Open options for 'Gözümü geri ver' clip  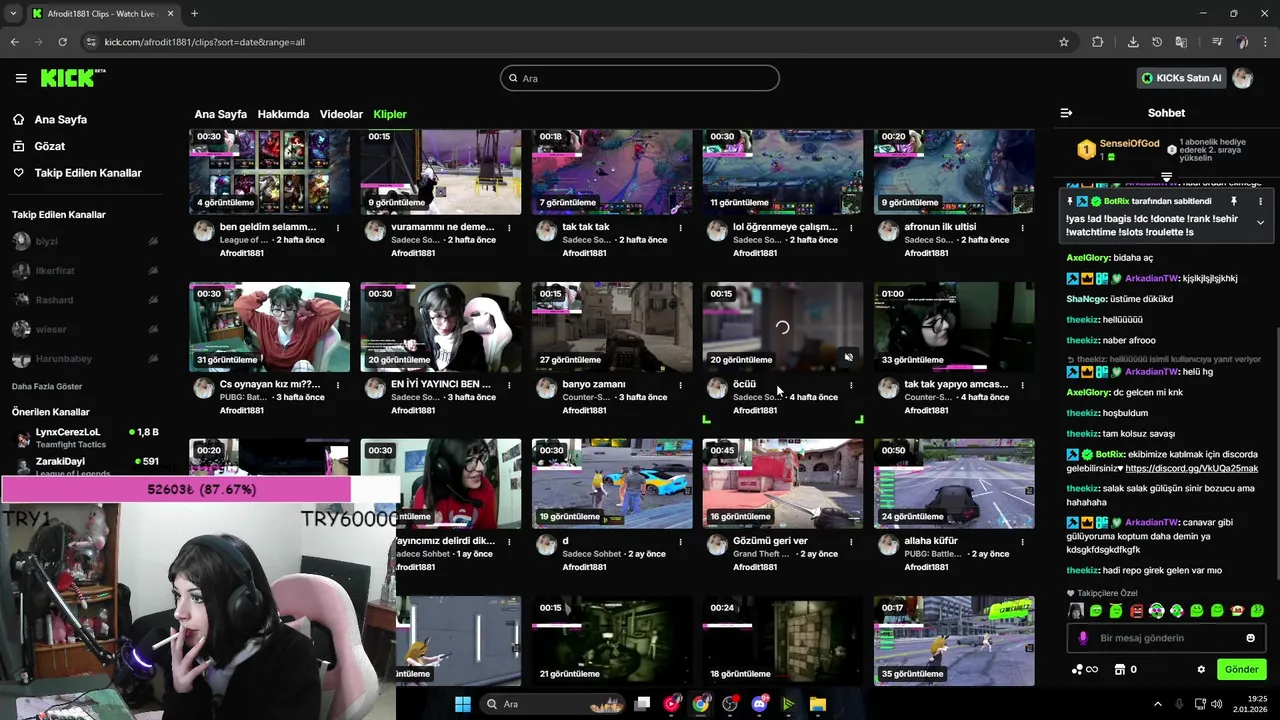tap(851, 541)
